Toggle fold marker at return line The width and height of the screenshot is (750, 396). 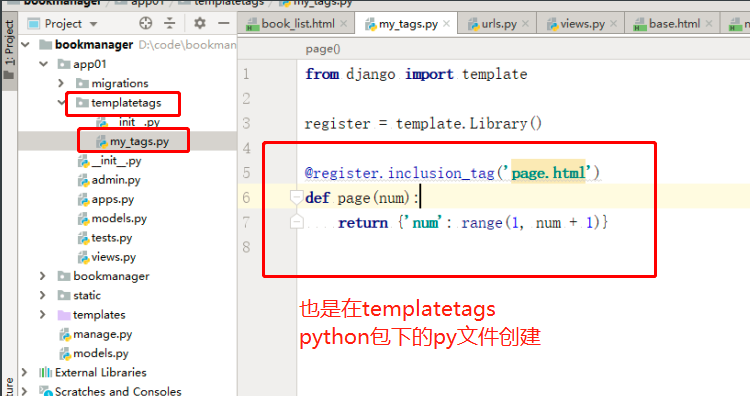(297, 222)
